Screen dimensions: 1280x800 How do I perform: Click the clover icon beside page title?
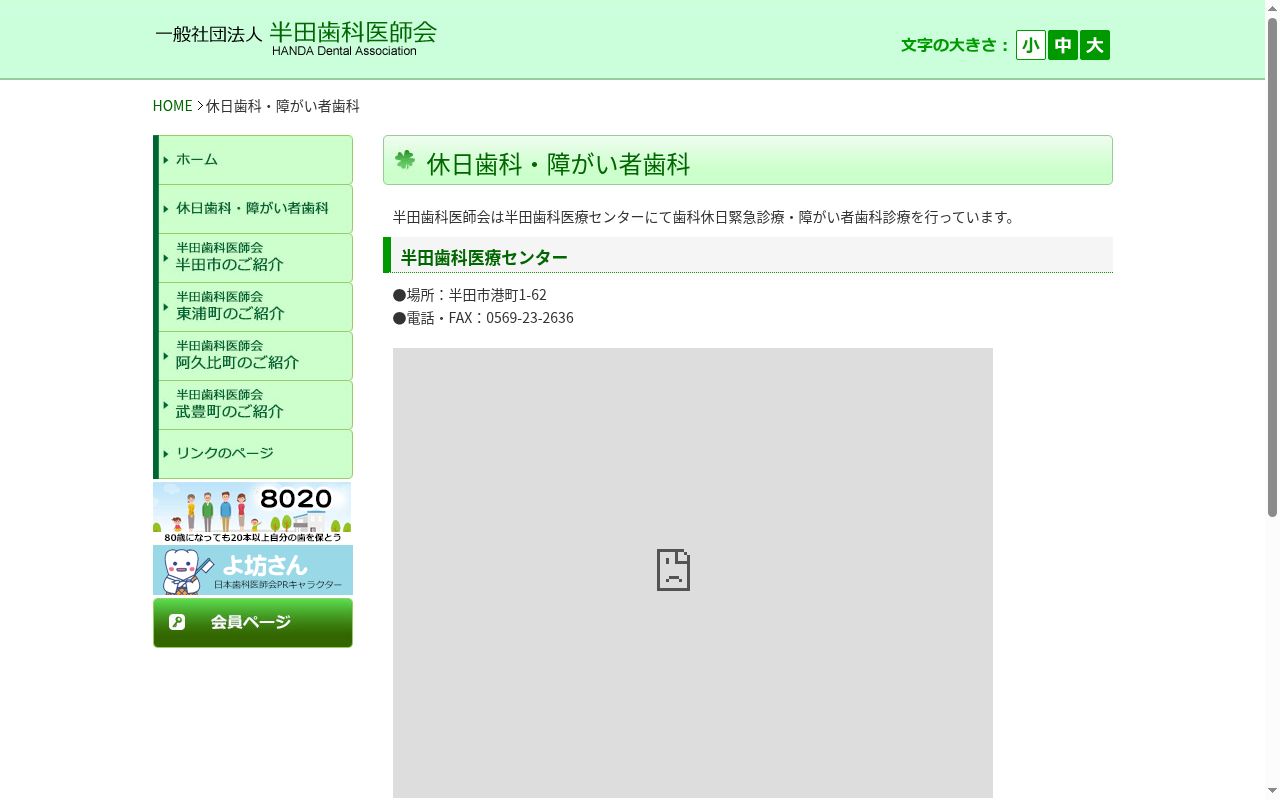[x=405, y=160]
